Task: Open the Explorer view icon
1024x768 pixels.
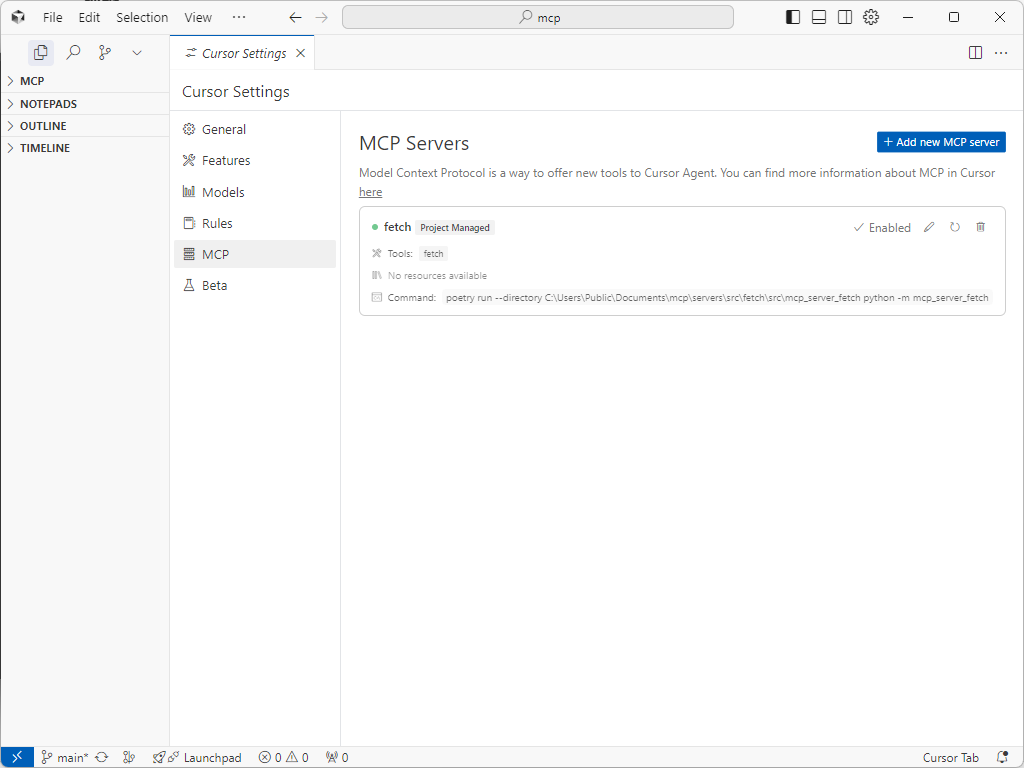Action: 40,52
